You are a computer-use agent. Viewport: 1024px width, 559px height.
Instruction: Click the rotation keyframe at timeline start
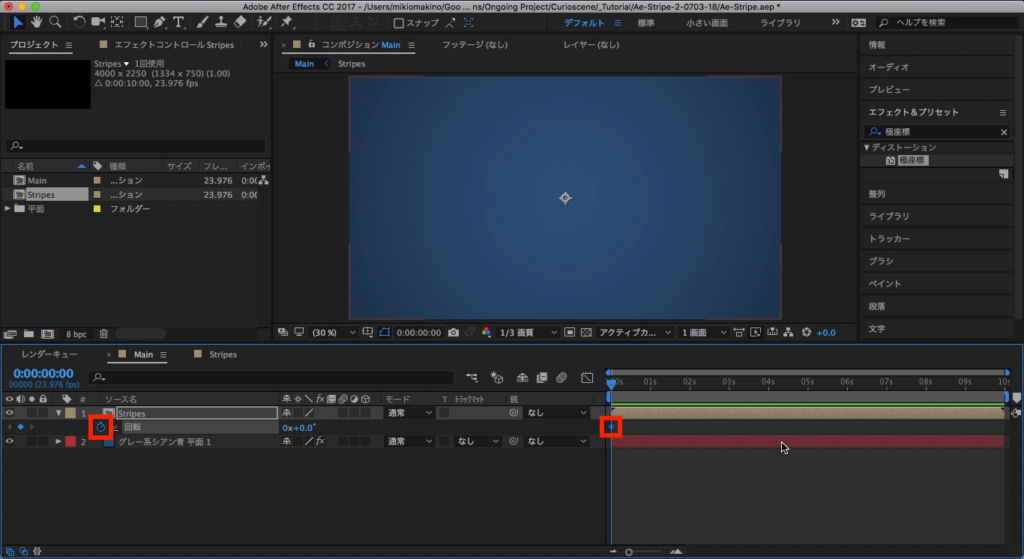[611, 427]
